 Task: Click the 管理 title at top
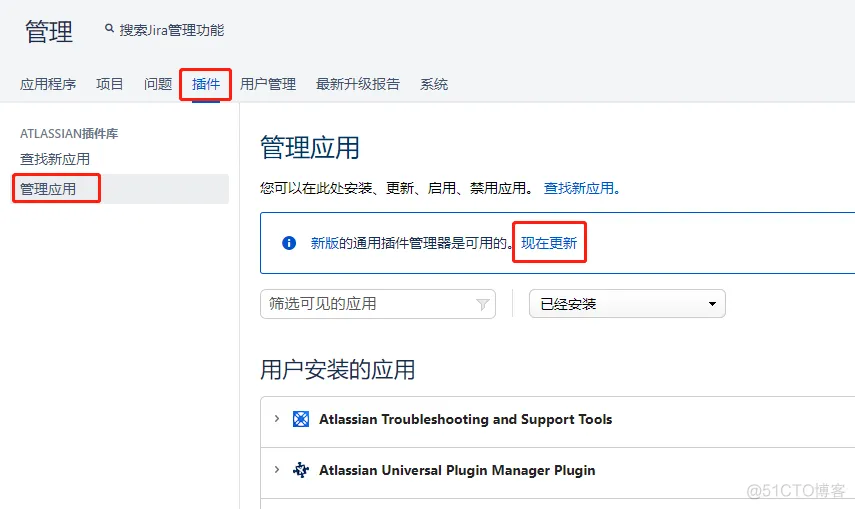click(49, 31)
